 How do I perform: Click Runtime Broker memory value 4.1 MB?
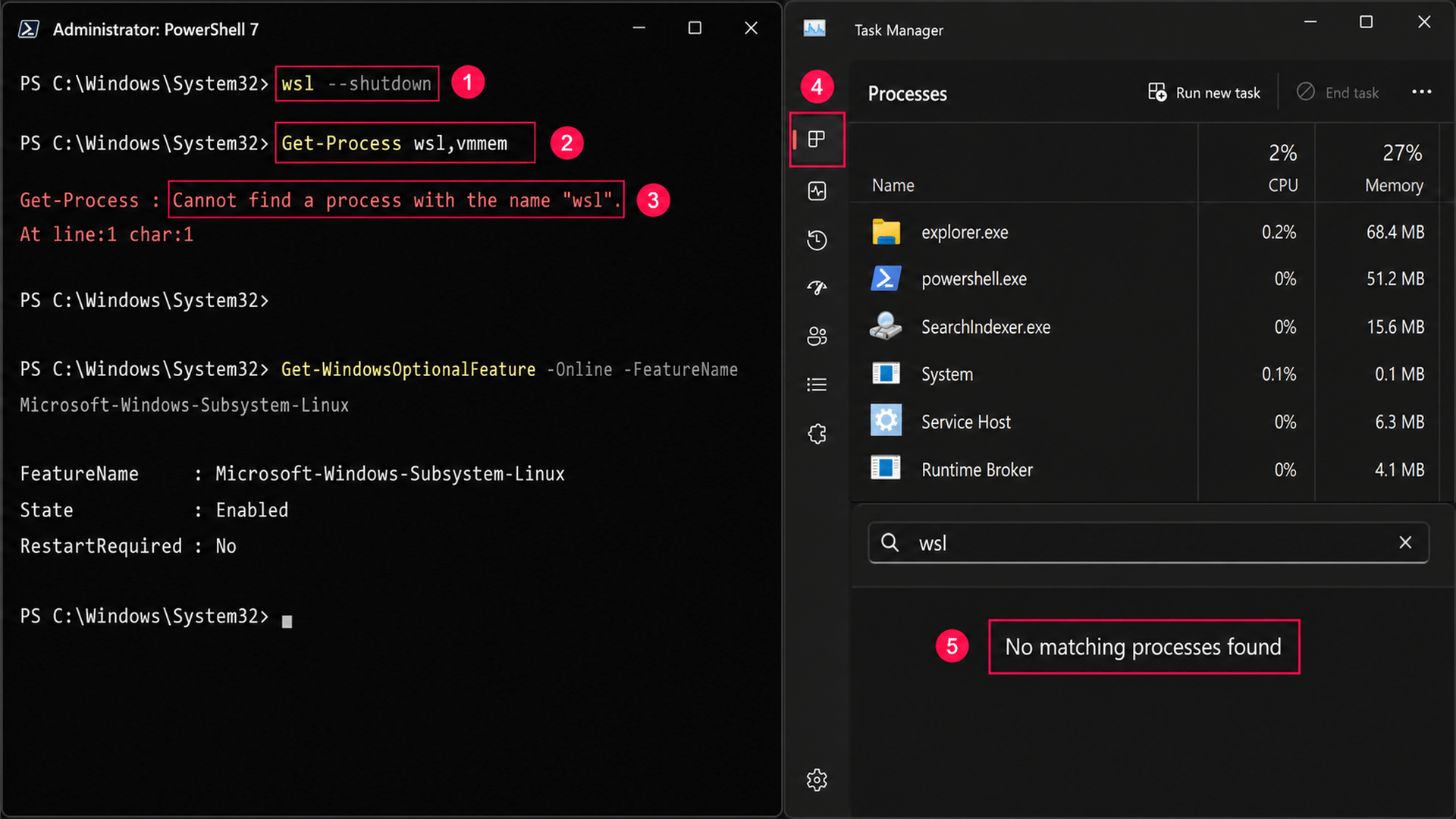[x=1400, y=470]
